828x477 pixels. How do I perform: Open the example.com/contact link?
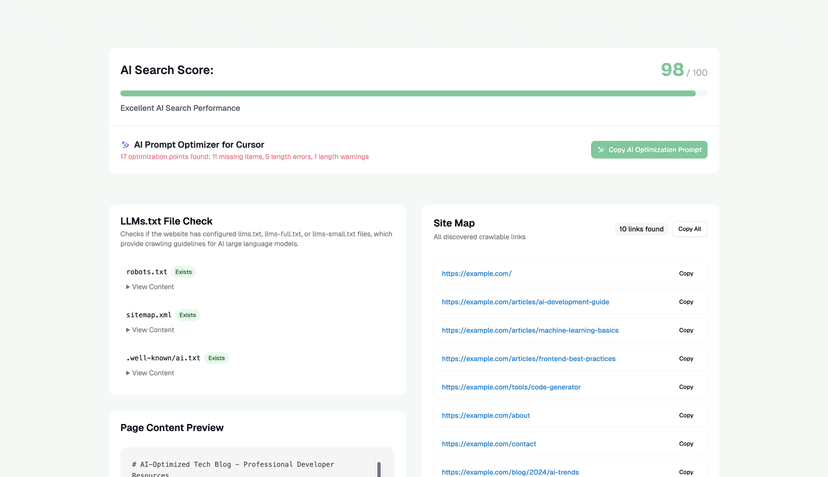[488, 444]
